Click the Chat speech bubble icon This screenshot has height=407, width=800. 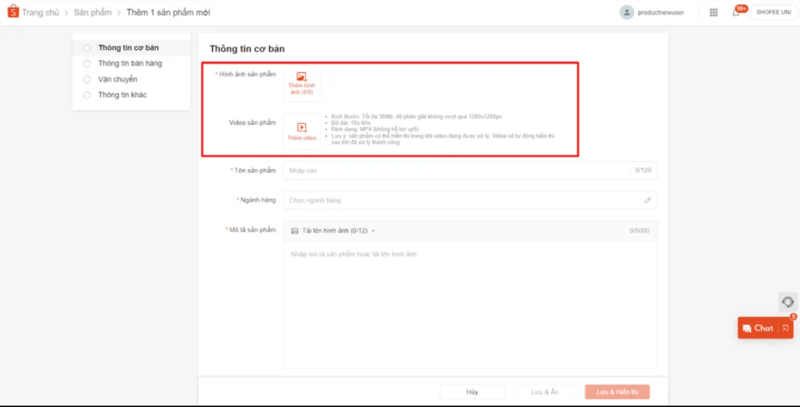[747, 328]
